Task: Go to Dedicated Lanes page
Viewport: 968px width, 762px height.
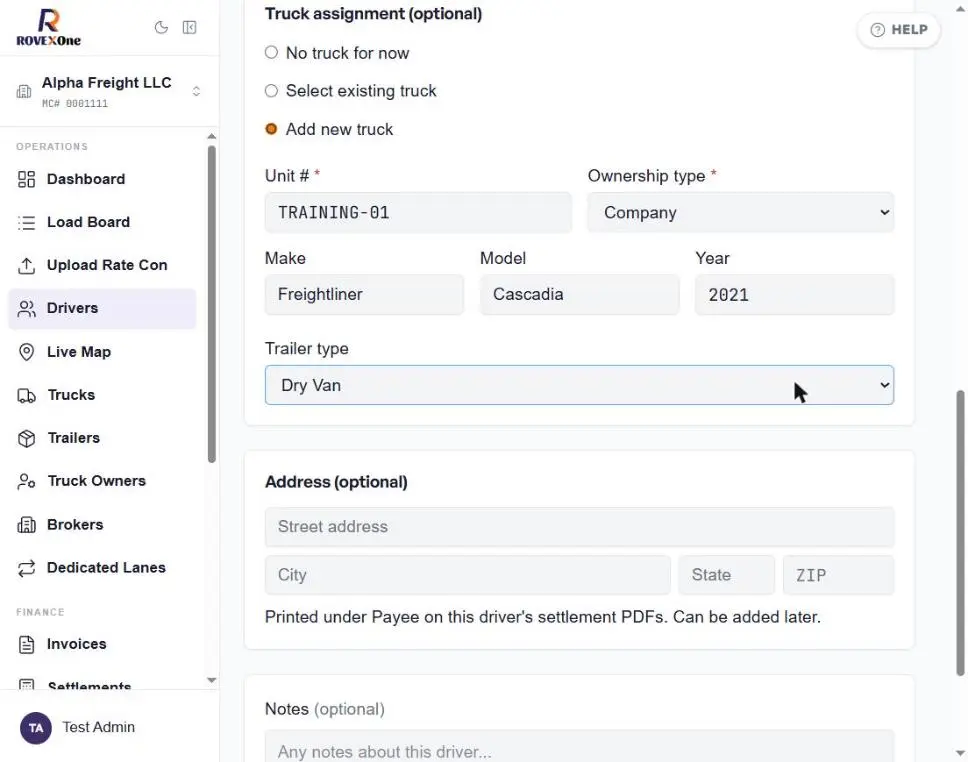Action: [x=102, y=568]
